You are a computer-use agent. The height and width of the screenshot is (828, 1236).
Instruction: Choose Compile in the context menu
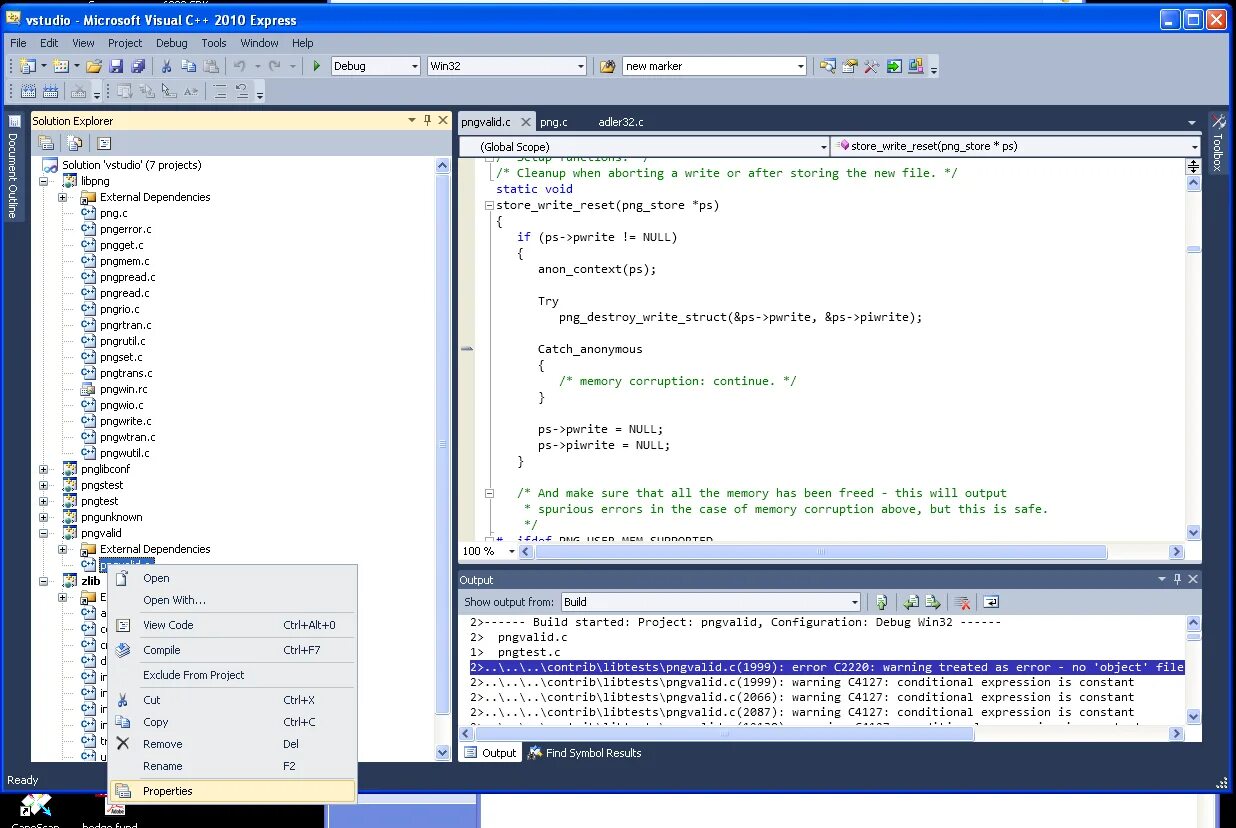pos(232,650)
